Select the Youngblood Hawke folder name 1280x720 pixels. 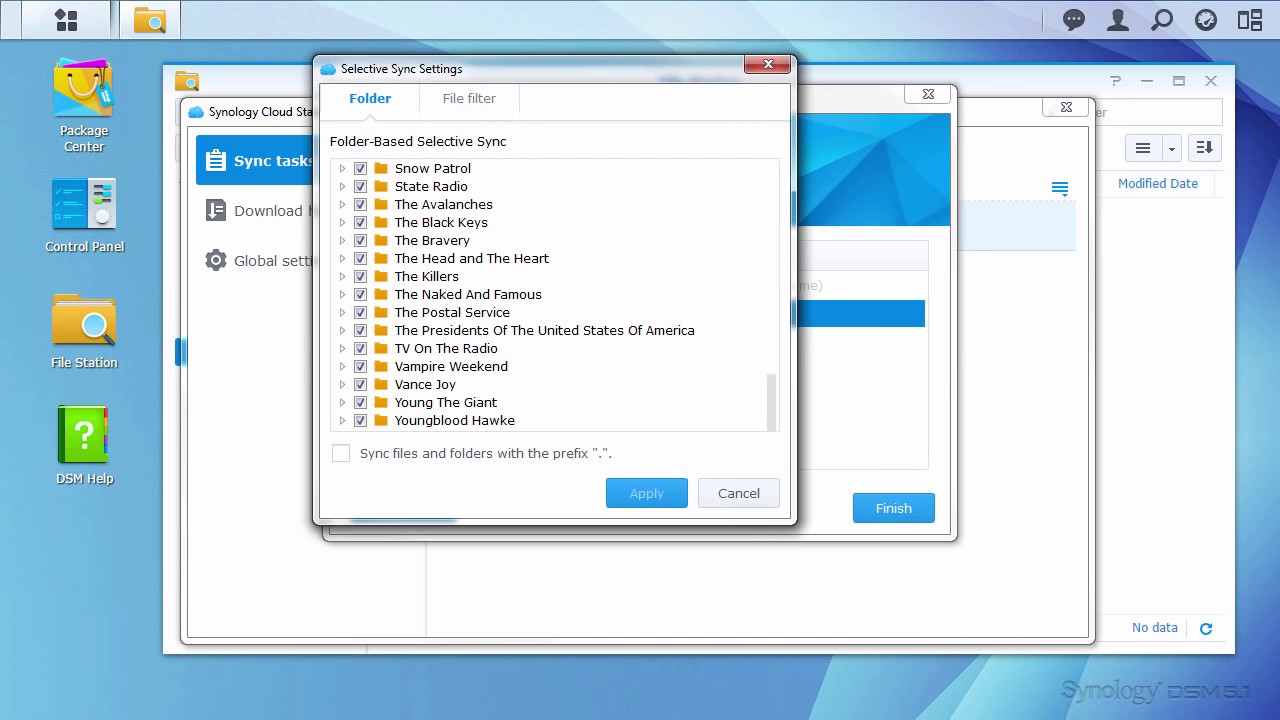click(x=455, y=420)
